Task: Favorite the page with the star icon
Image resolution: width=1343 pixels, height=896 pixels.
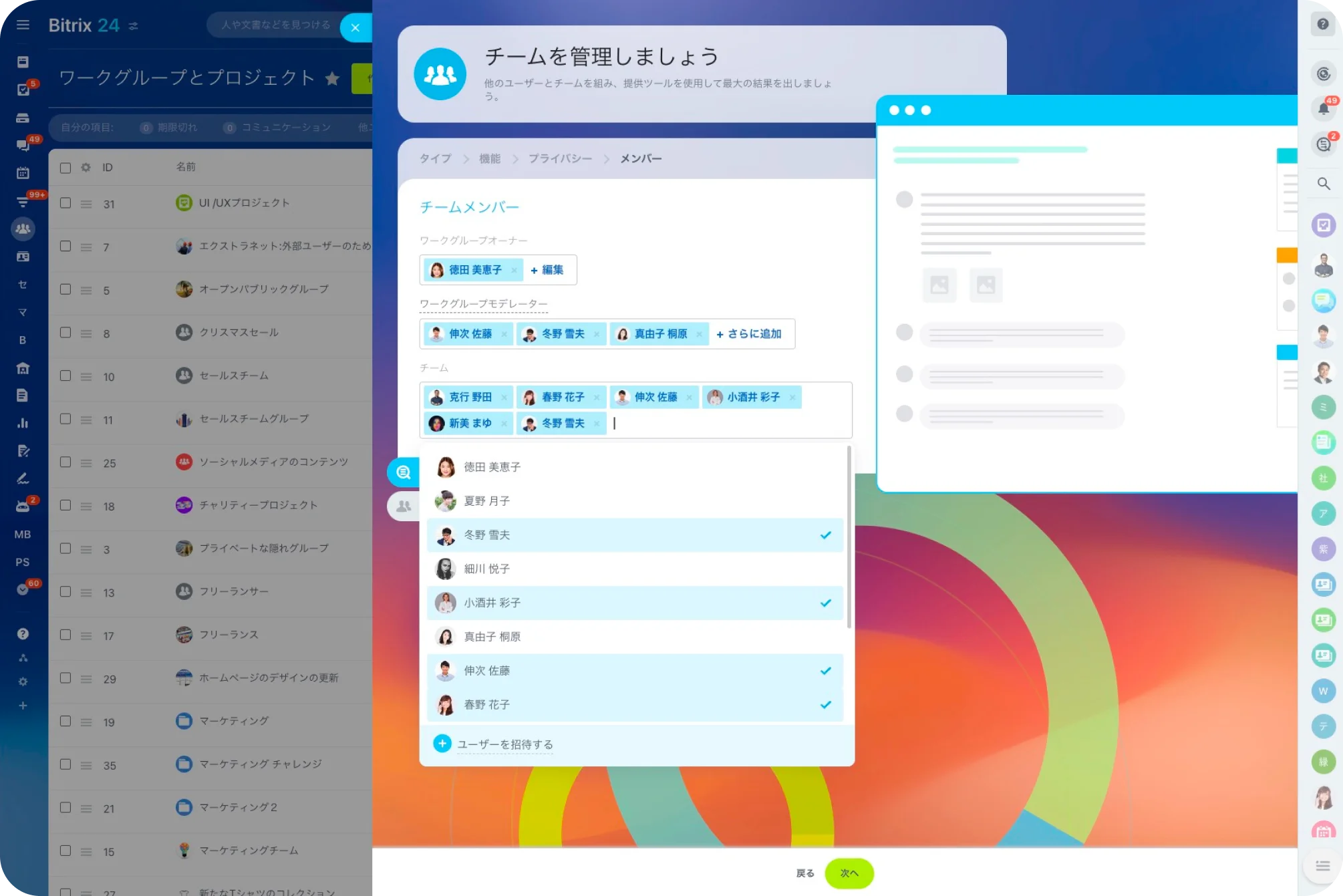Action: (332, 79)
